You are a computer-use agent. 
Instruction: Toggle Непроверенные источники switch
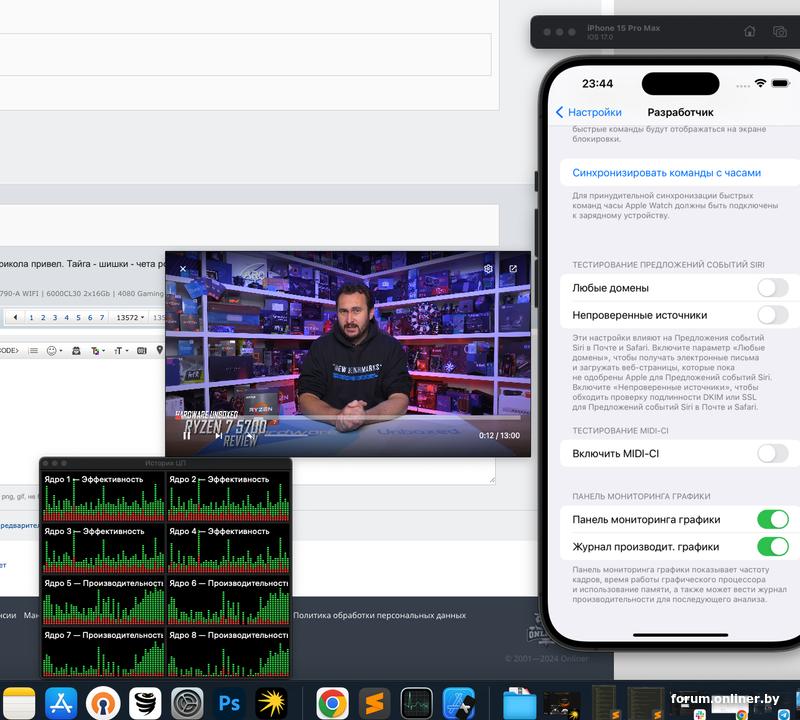click(x=772, y=315)
